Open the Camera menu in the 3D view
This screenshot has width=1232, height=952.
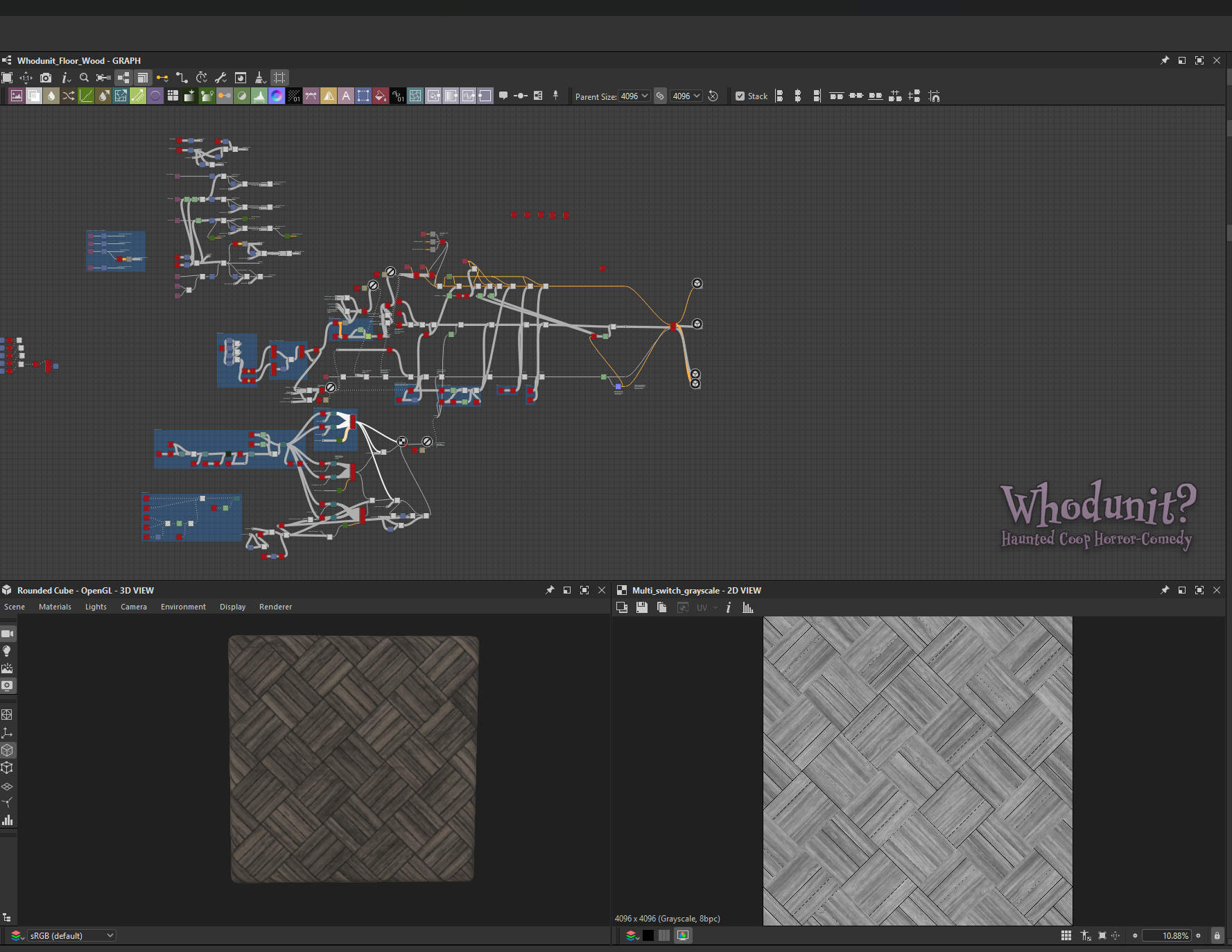[134, 607]
